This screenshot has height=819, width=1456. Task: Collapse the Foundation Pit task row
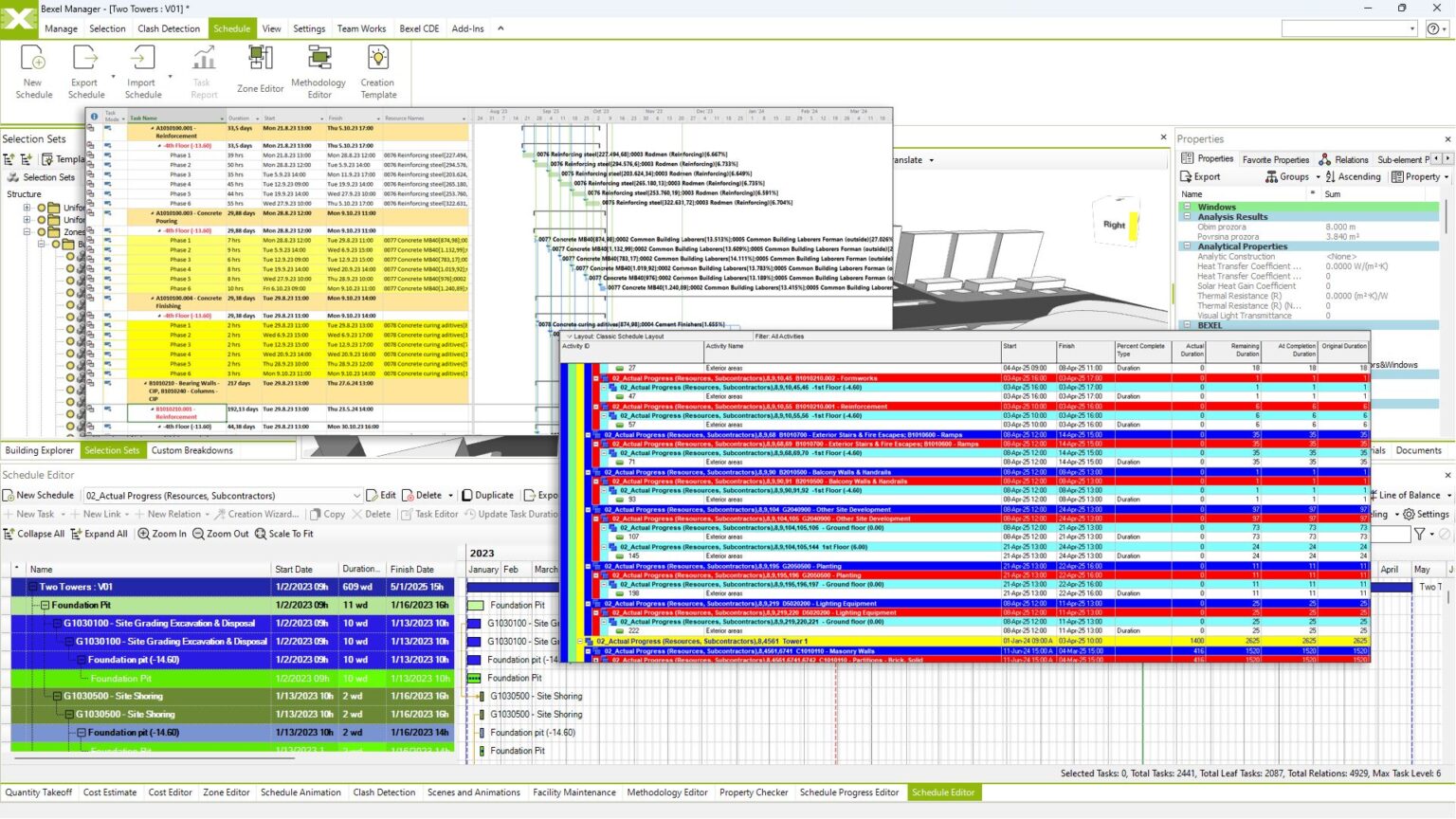[x=45, y=605]
